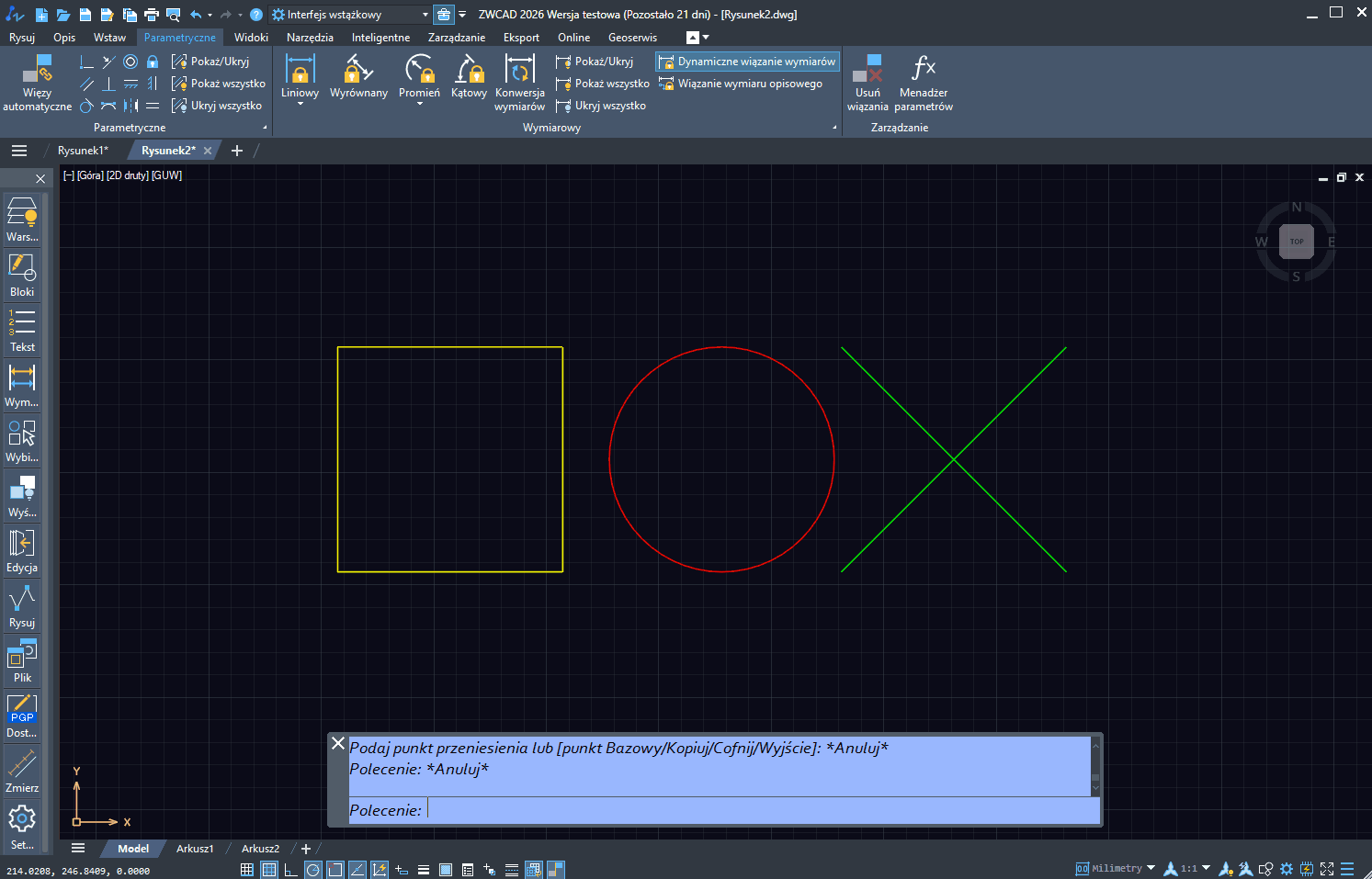
Task: Open the Narzędzia ribbon tab
Action: pyautogui.click(x=310, y=38)
